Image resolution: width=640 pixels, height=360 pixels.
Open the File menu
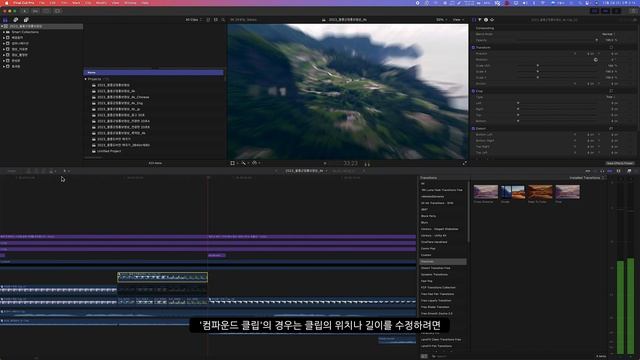pyautogui.click(x=42, y=3)
